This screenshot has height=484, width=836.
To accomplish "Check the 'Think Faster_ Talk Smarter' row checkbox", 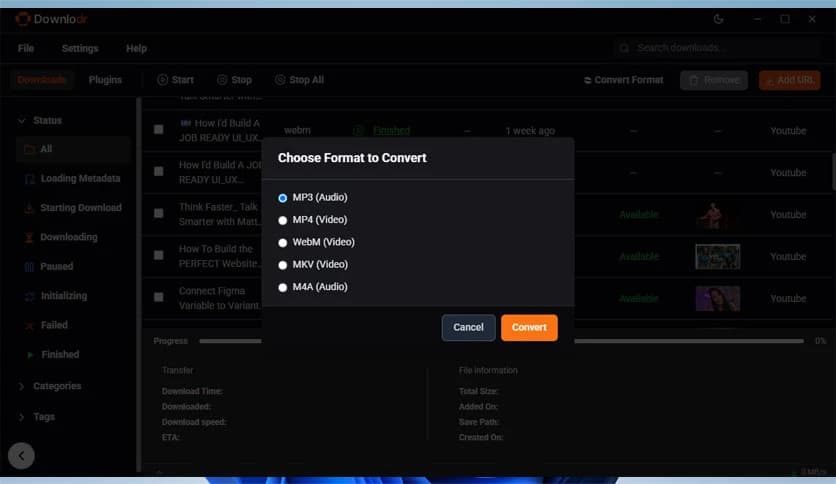I will (158, 213).
